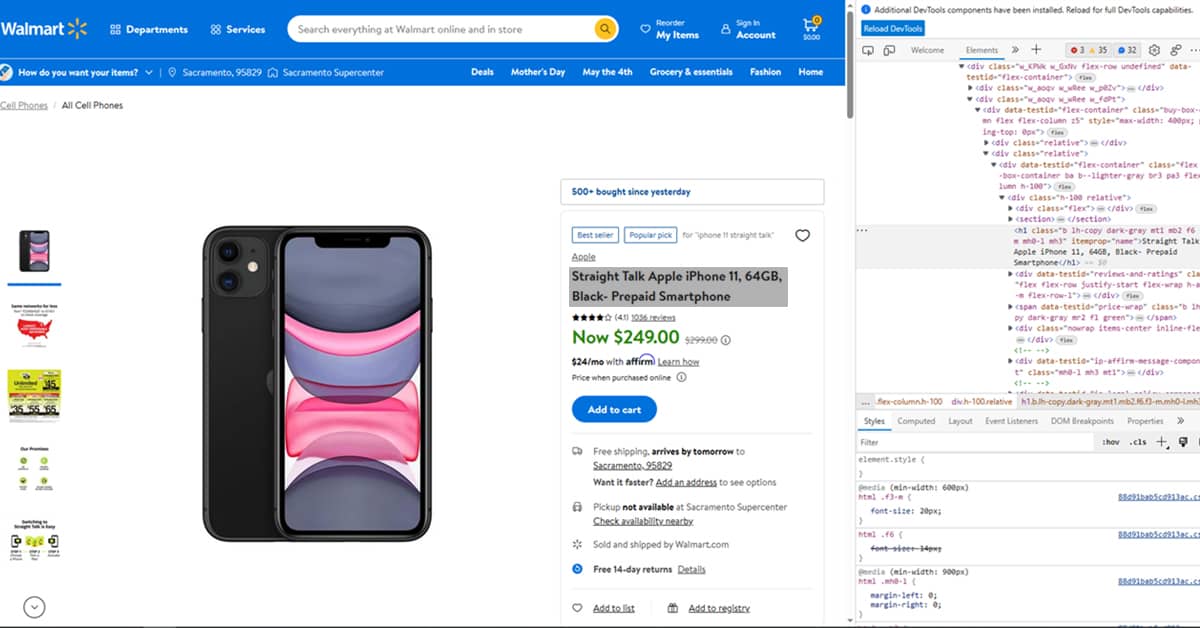Click the Add to cart button
The height and width of the screenshot is (628, 1200).
point(614,409)
